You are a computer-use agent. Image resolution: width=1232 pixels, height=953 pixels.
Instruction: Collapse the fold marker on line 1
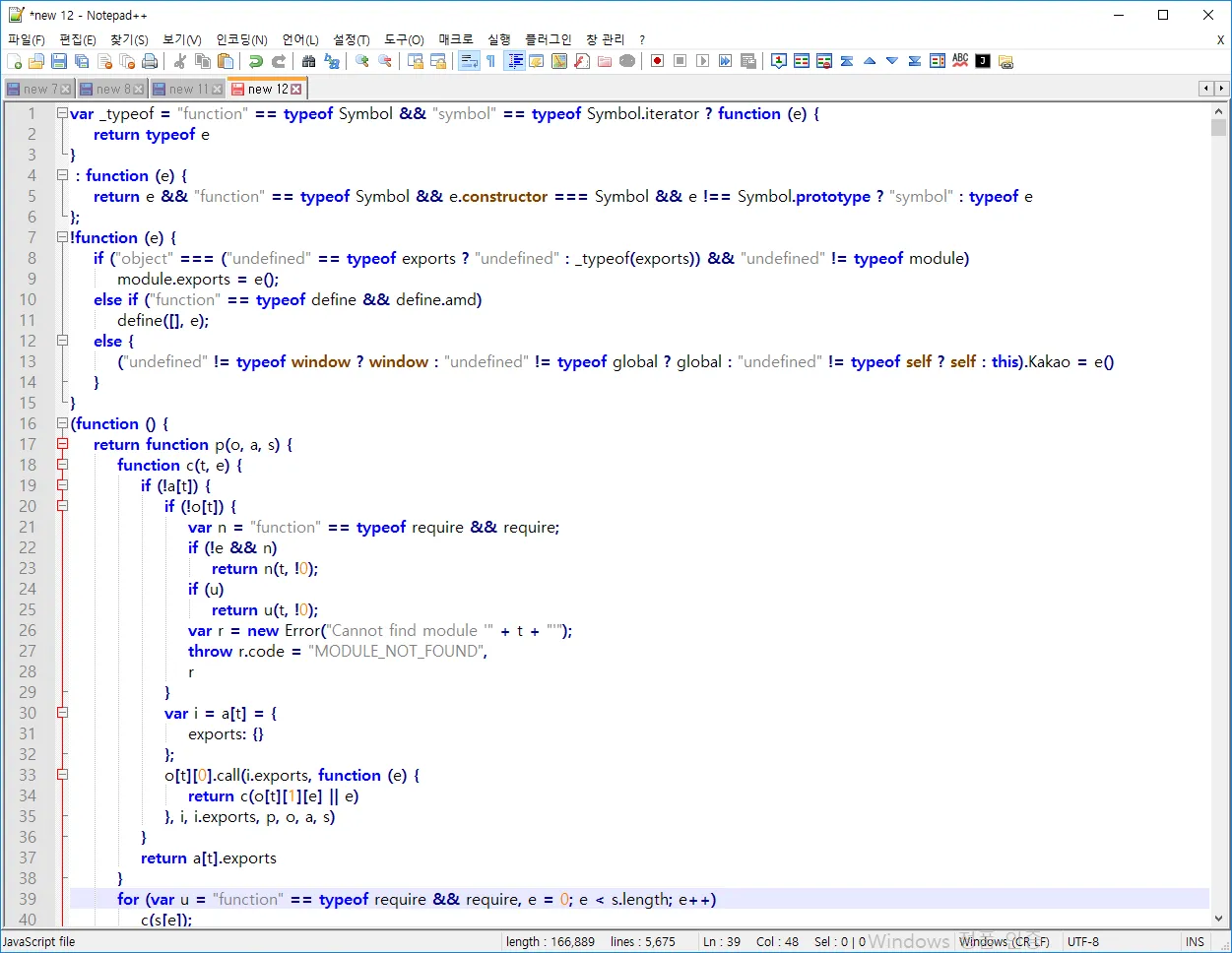pos(62,113)
